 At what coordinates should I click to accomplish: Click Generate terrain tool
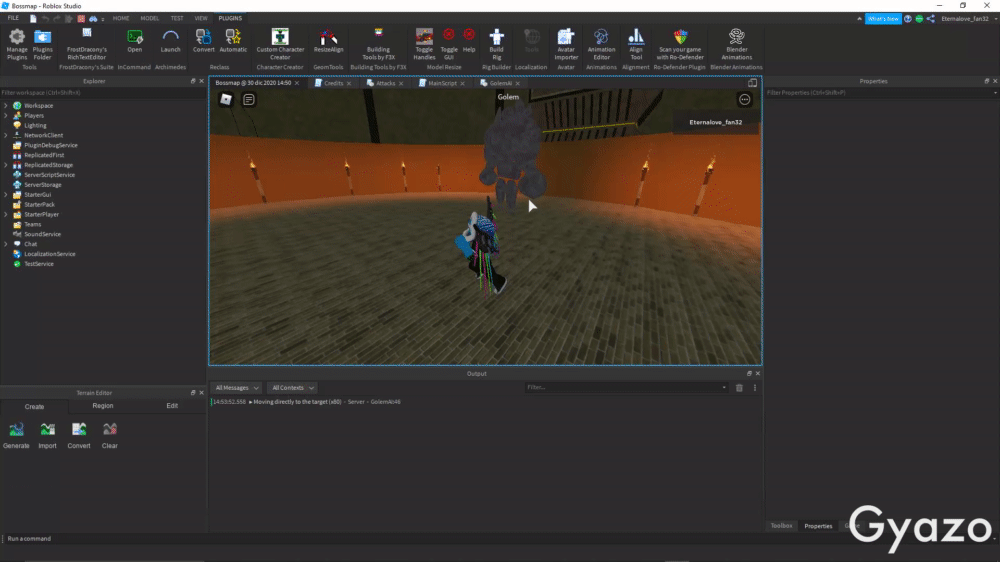16,435
